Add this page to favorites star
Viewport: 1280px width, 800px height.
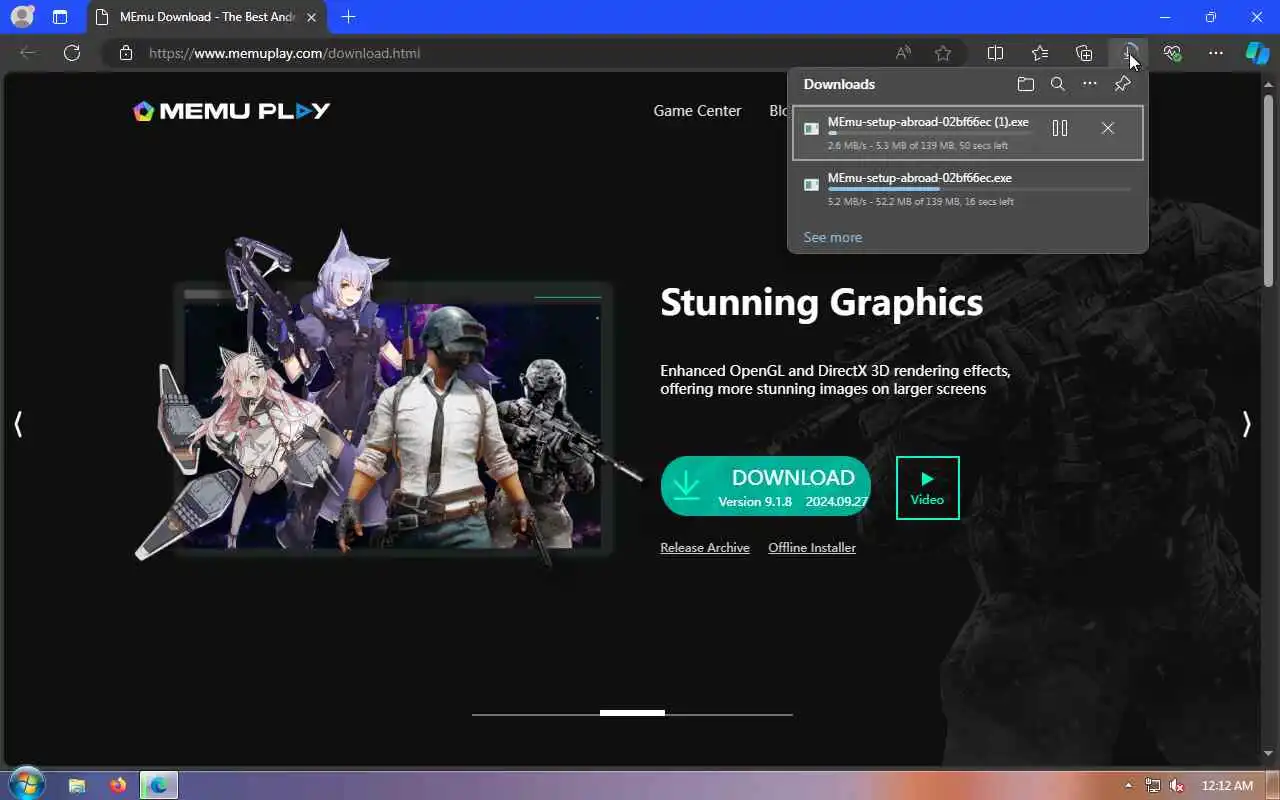(x=942, y=53)
